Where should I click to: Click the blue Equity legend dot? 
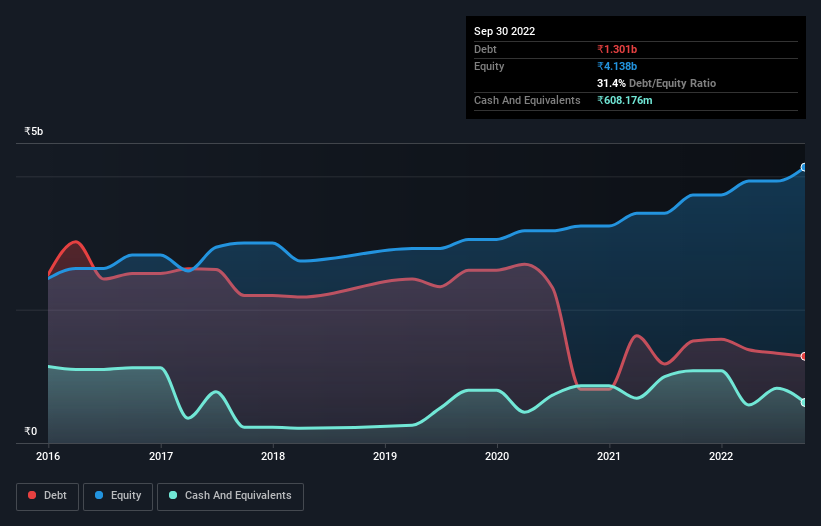[99, 495]
